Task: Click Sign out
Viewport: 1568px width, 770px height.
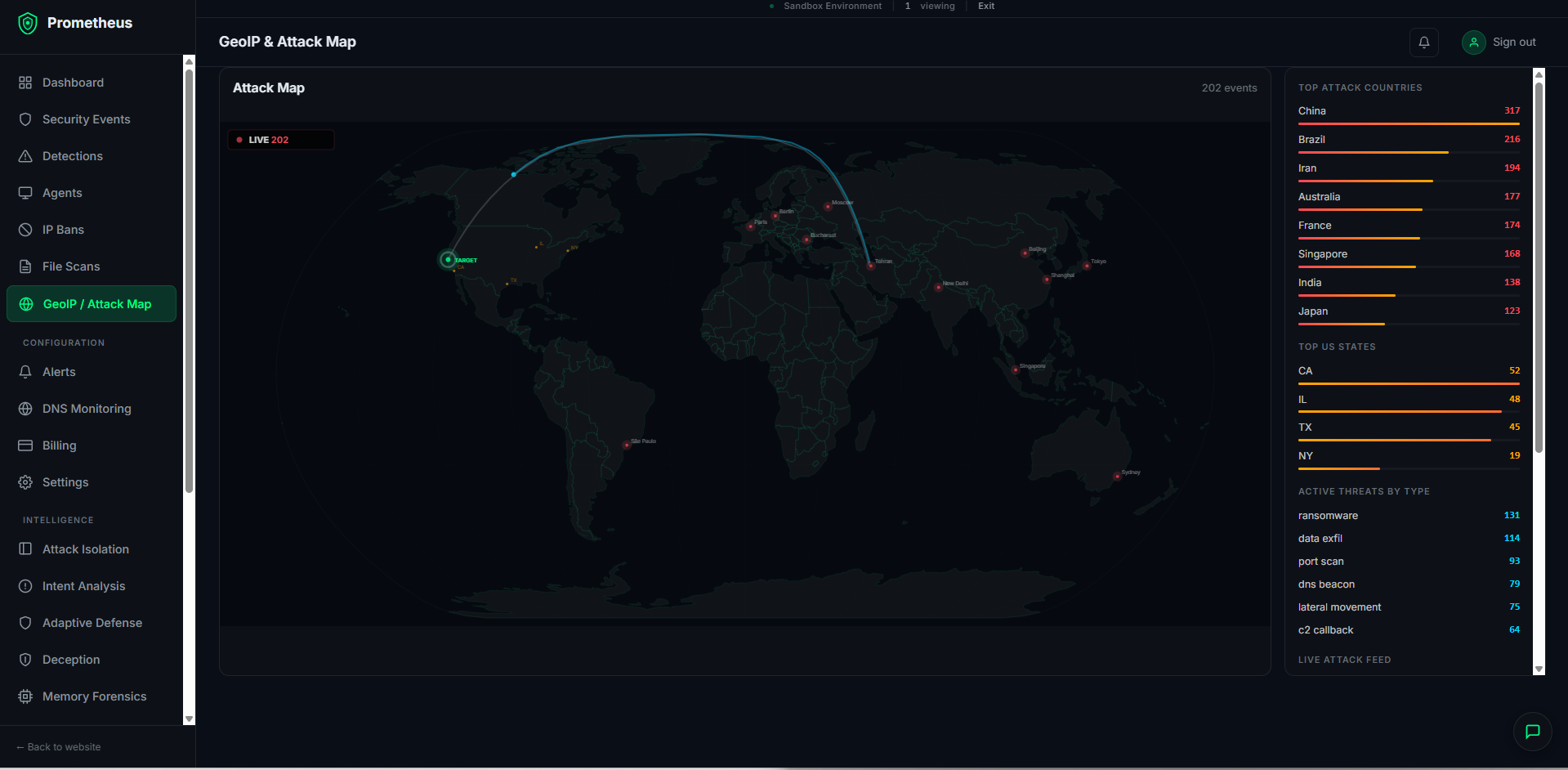Action: [x=1514, y=43]
